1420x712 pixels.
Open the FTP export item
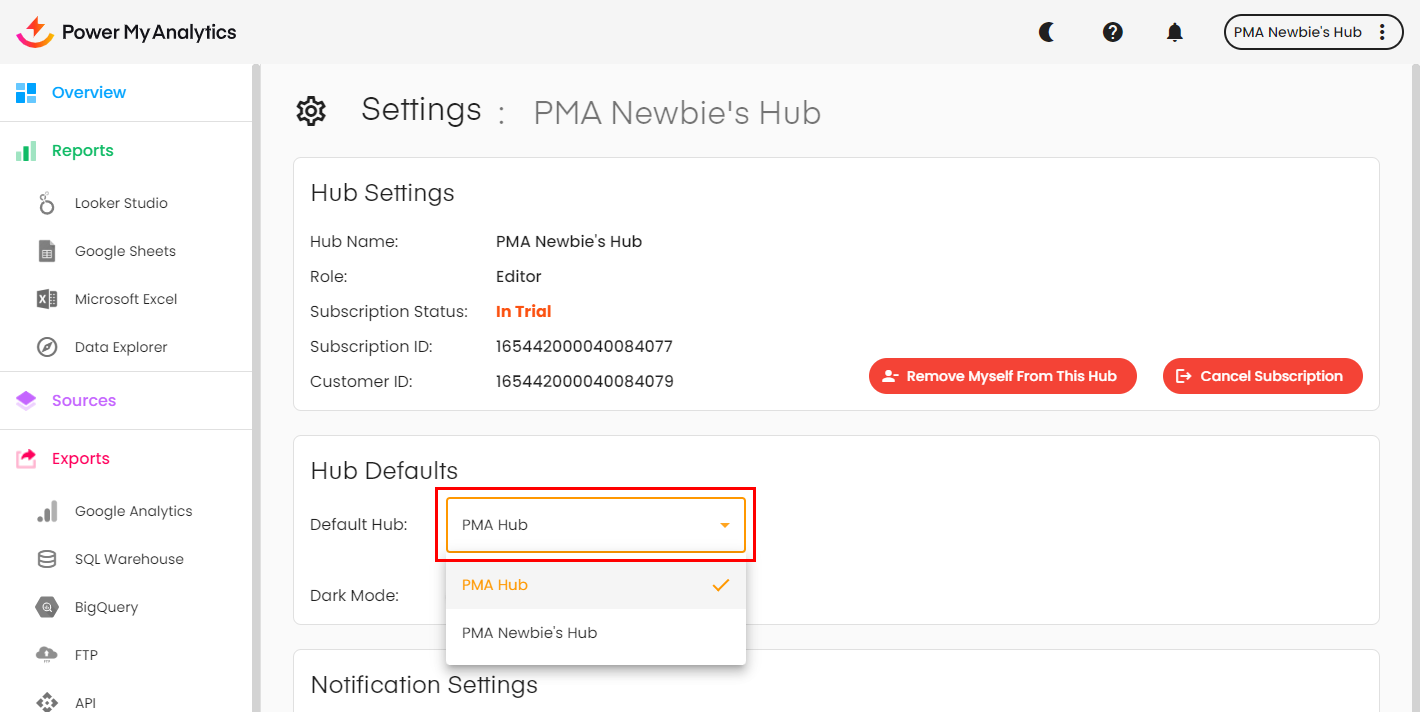coord(86,655)
